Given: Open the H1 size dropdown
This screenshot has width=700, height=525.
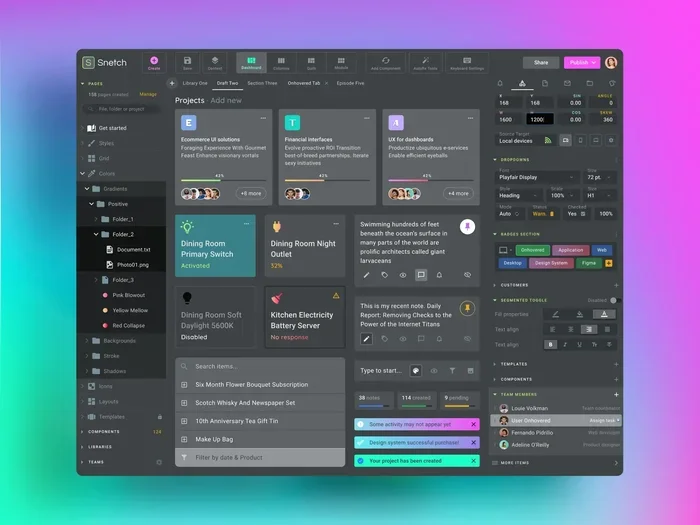Looking at the screenshot, I should tap(599, 196).
